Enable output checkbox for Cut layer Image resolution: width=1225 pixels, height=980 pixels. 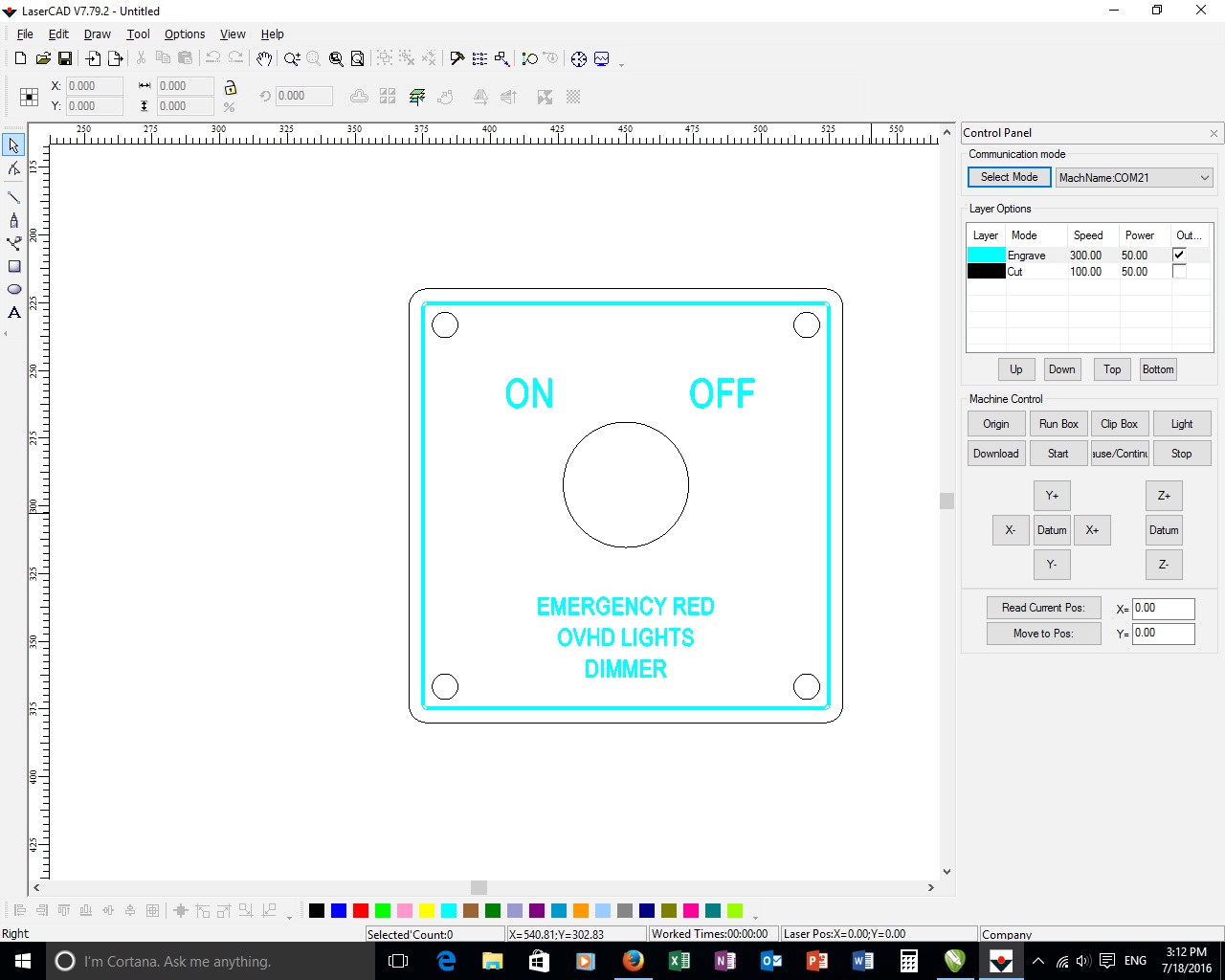coord(1179,272)
